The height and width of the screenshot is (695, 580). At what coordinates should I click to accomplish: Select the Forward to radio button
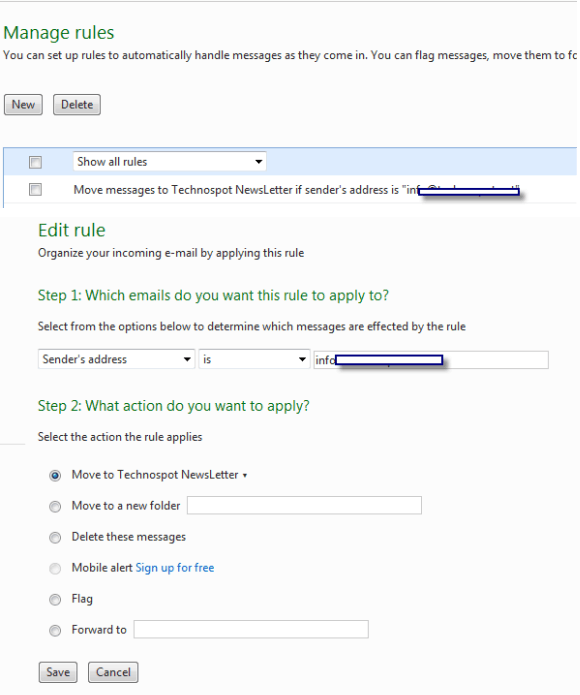tap(55, 630)
